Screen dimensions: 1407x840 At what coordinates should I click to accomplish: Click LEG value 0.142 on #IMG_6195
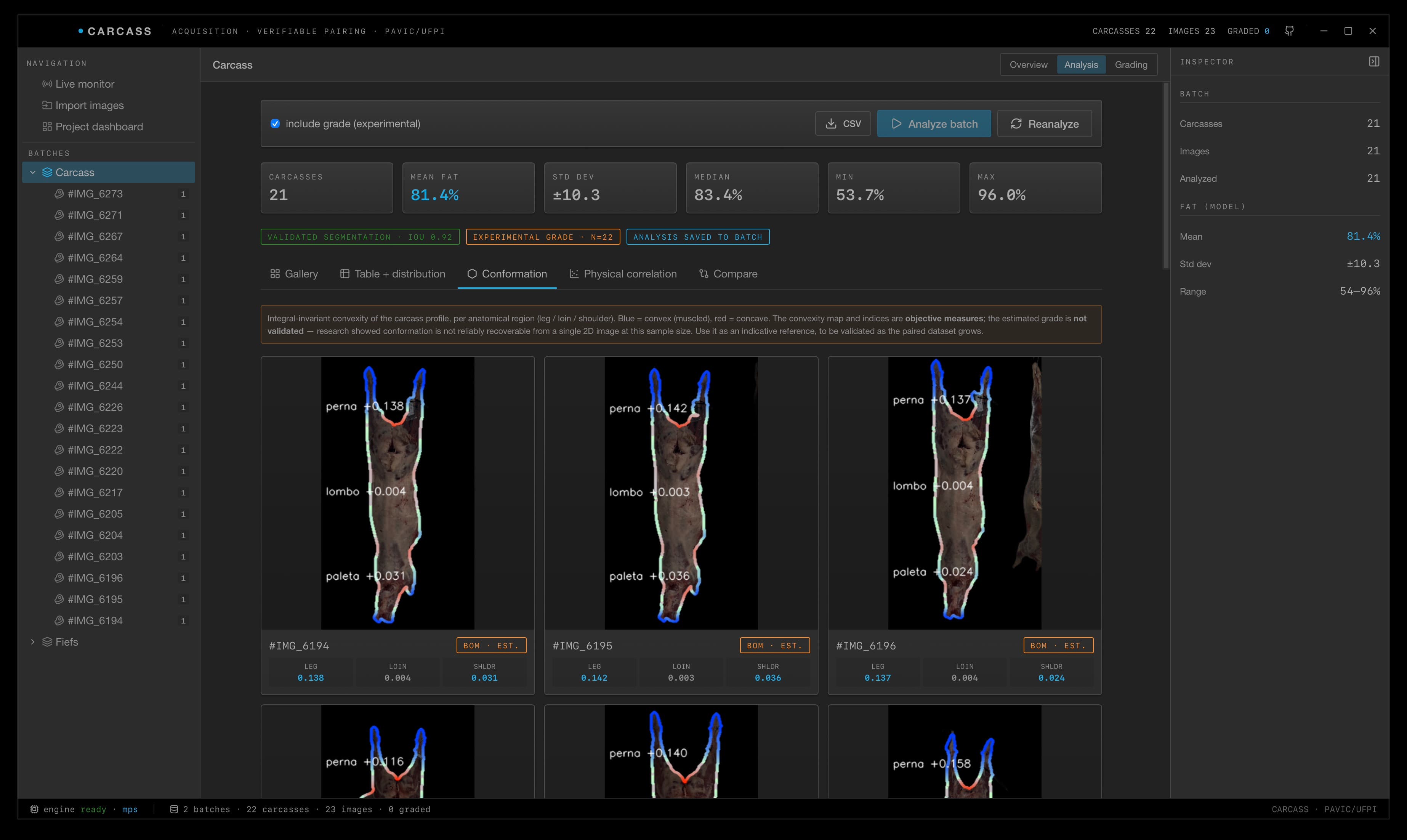pyautogui.click(x=594, y=678)
